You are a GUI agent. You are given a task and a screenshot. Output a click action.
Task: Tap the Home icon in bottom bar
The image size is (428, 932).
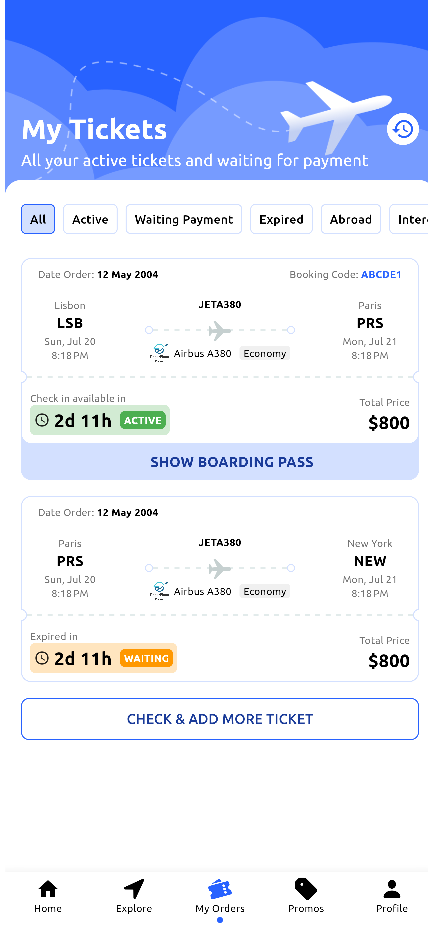click(48, 889)
